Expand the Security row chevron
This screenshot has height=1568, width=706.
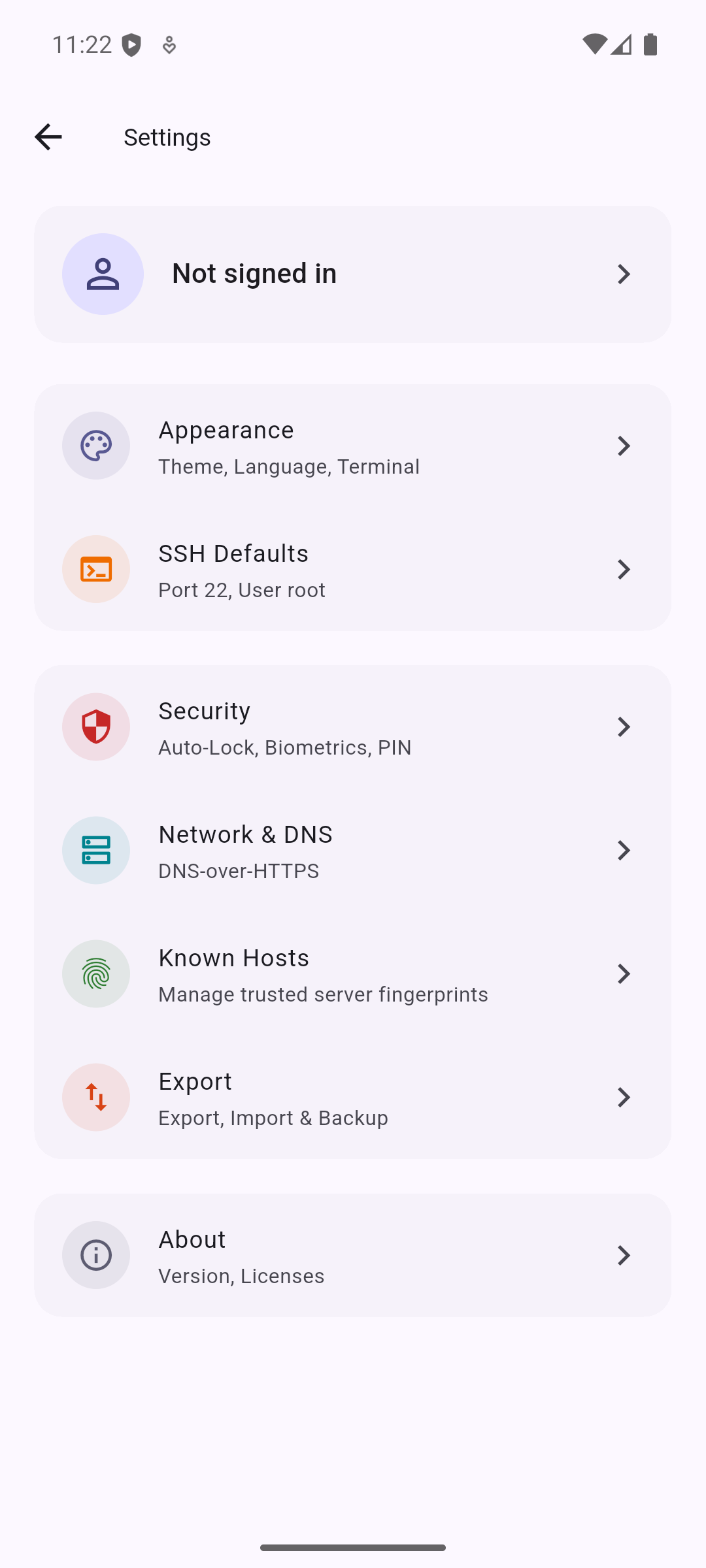[x=624, y=727]
